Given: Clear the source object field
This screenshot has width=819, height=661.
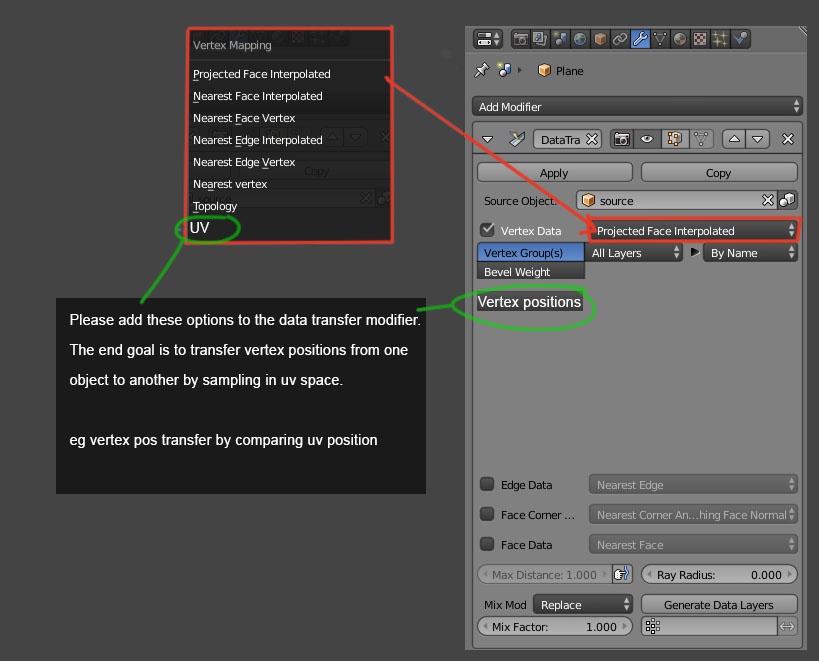Looking at the screenshot, I should pos(767,200).
